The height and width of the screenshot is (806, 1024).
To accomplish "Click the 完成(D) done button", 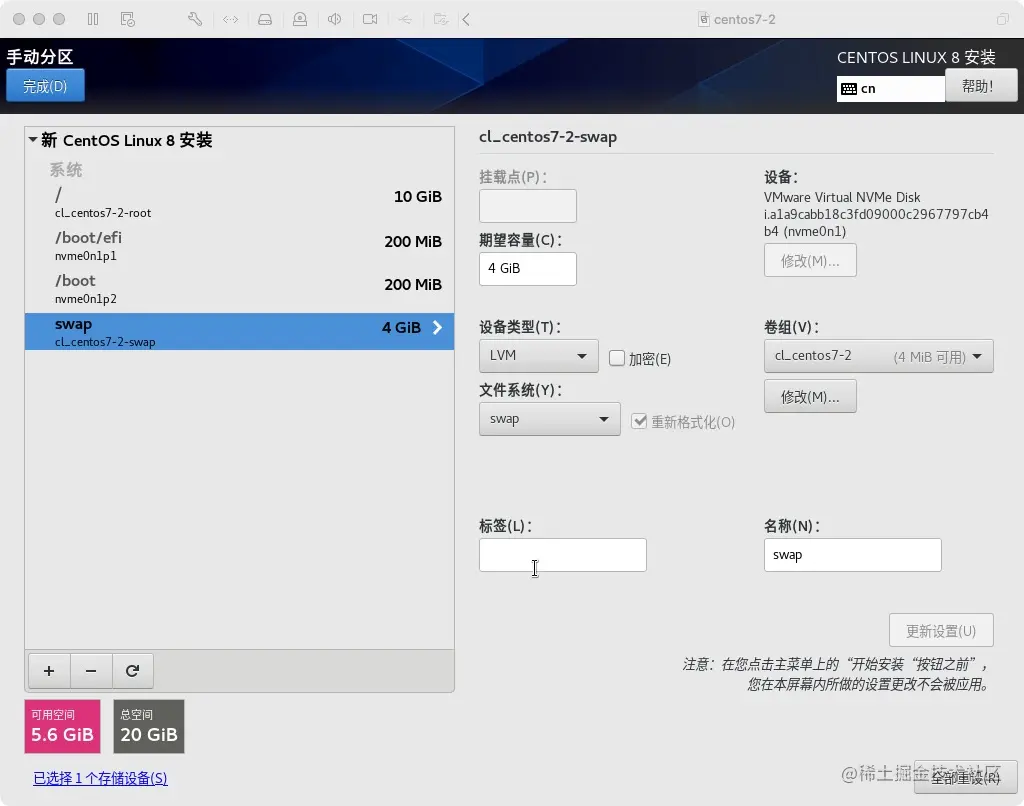I will (45, 86).
